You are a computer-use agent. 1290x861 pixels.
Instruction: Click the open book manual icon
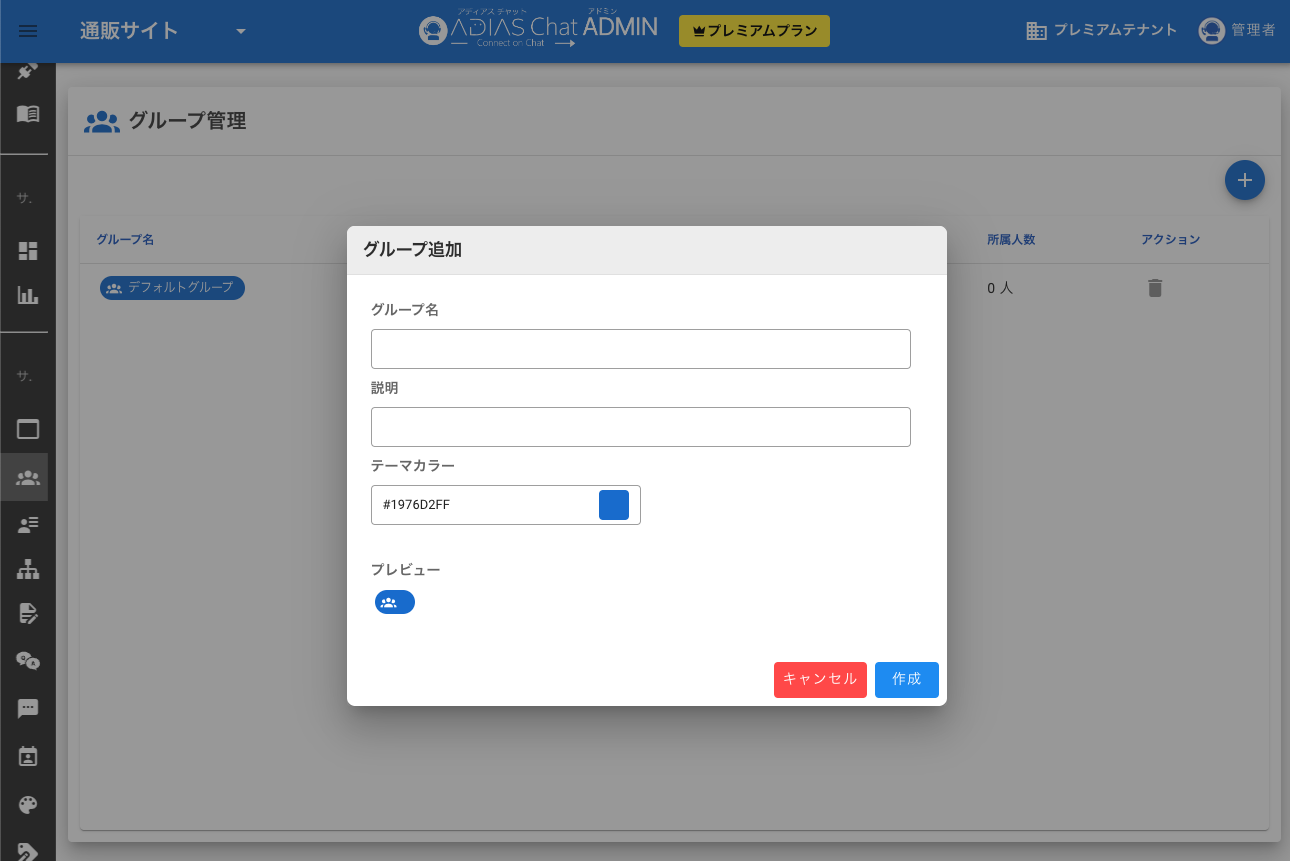(x=28, y=114)
